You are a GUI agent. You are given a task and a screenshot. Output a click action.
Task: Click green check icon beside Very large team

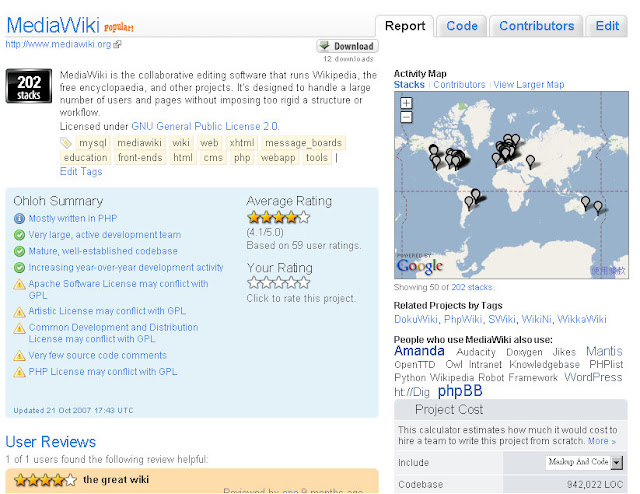pos(19,235)
